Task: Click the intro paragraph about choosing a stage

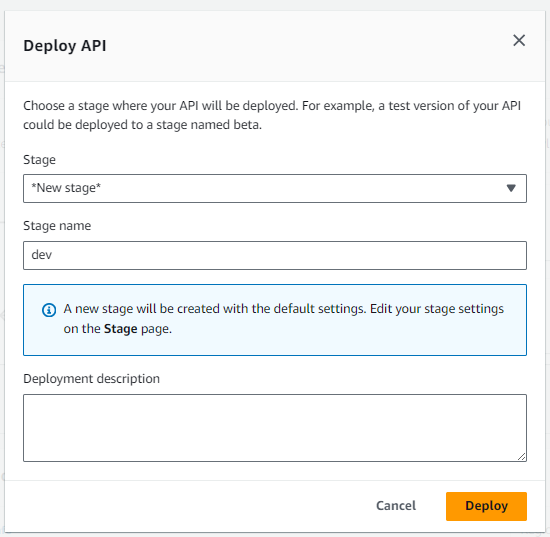Action: (x=272, y=115)
